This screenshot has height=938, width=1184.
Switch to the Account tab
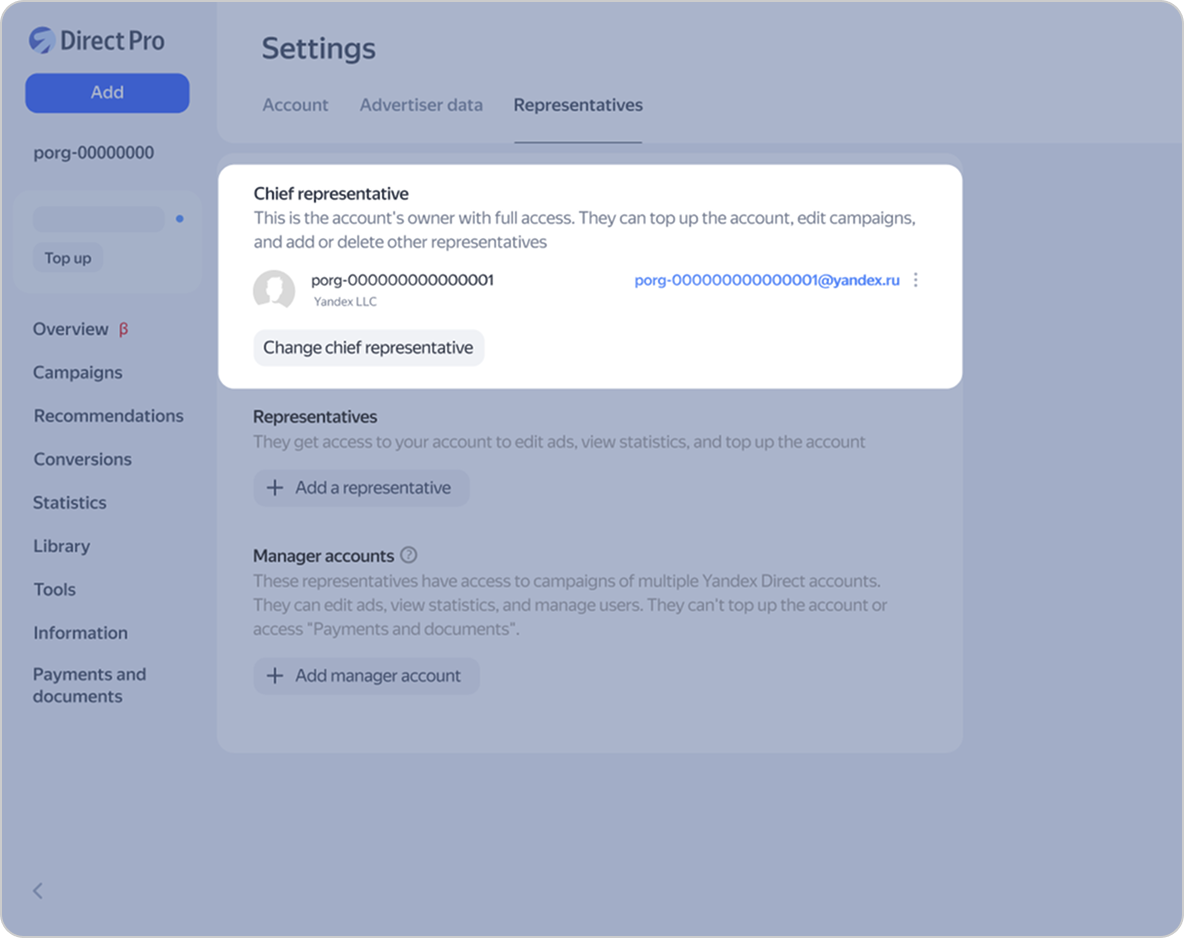(x=295, y=105)
